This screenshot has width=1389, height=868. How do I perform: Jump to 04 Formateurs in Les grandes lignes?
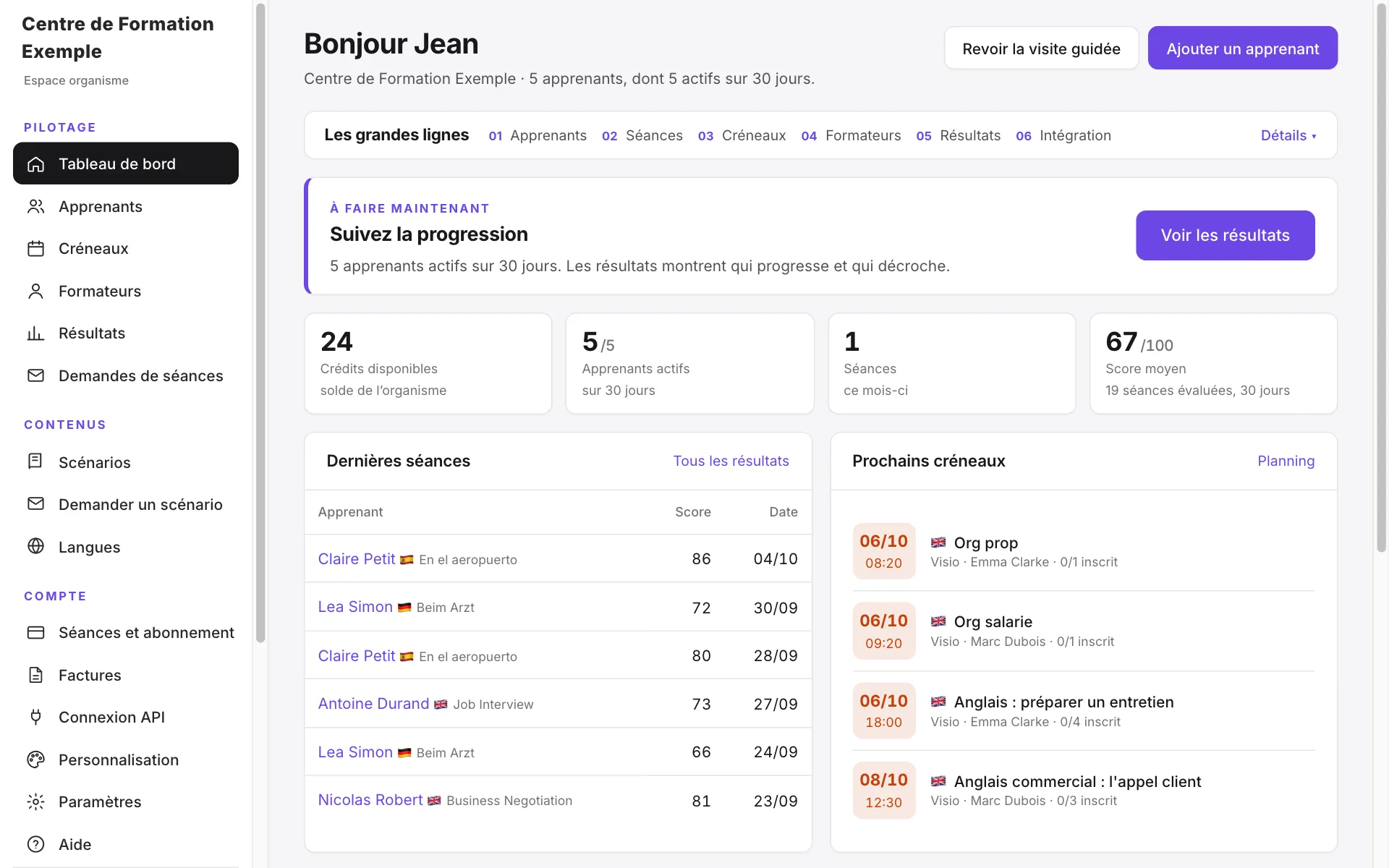pyautogui.click(x=851, y=135)
